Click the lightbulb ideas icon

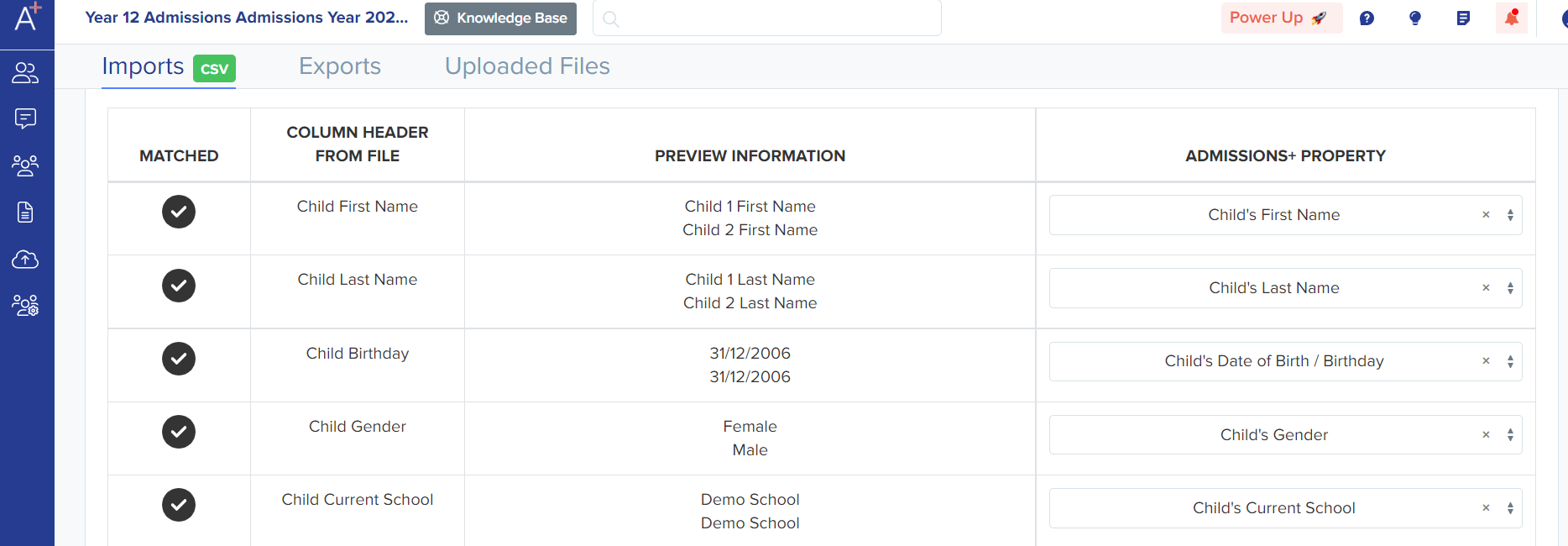[x=1415, y=18]
